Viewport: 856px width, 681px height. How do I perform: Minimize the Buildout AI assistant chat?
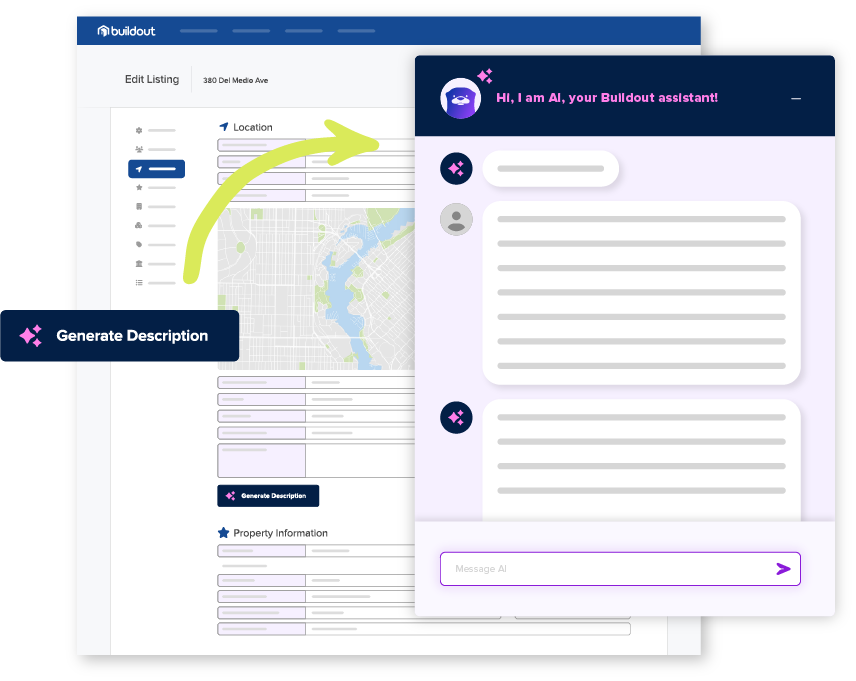796,99
